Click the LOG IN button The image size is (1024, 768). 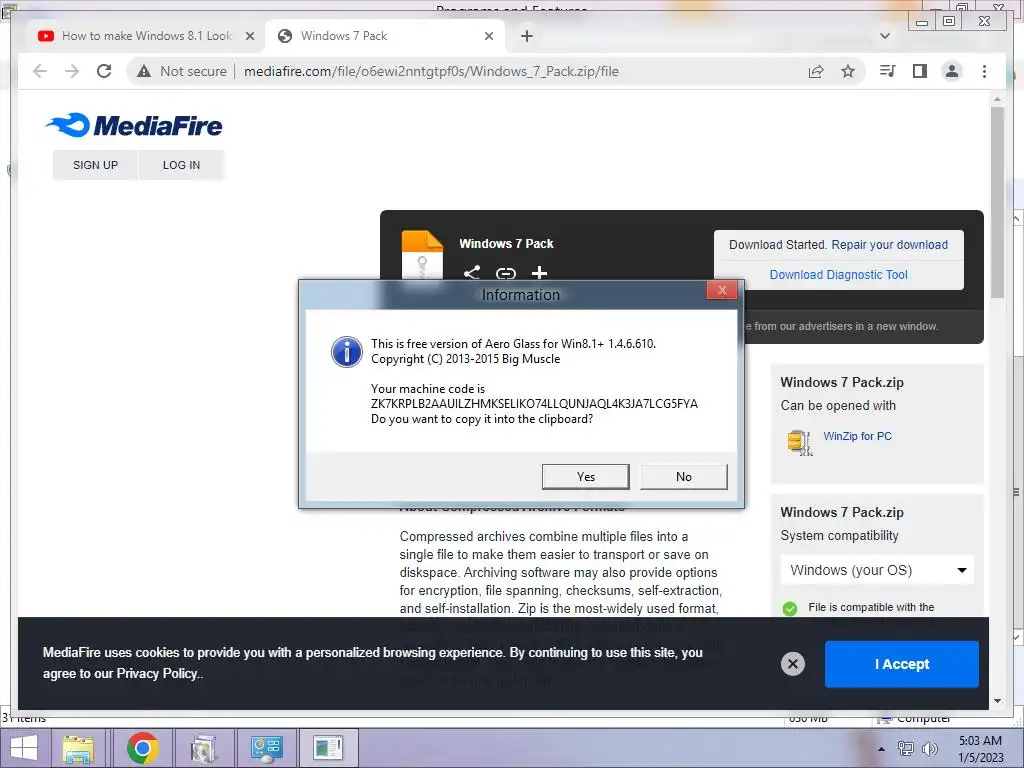(181, 165)
